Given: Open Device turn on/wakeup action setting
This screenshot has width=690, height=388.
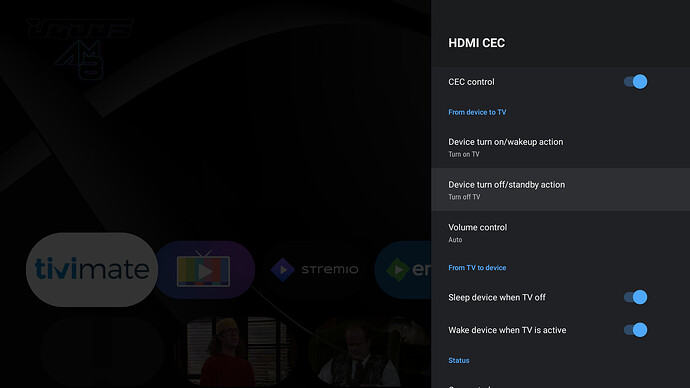Looking at the screenshot, I should point(561,147).
